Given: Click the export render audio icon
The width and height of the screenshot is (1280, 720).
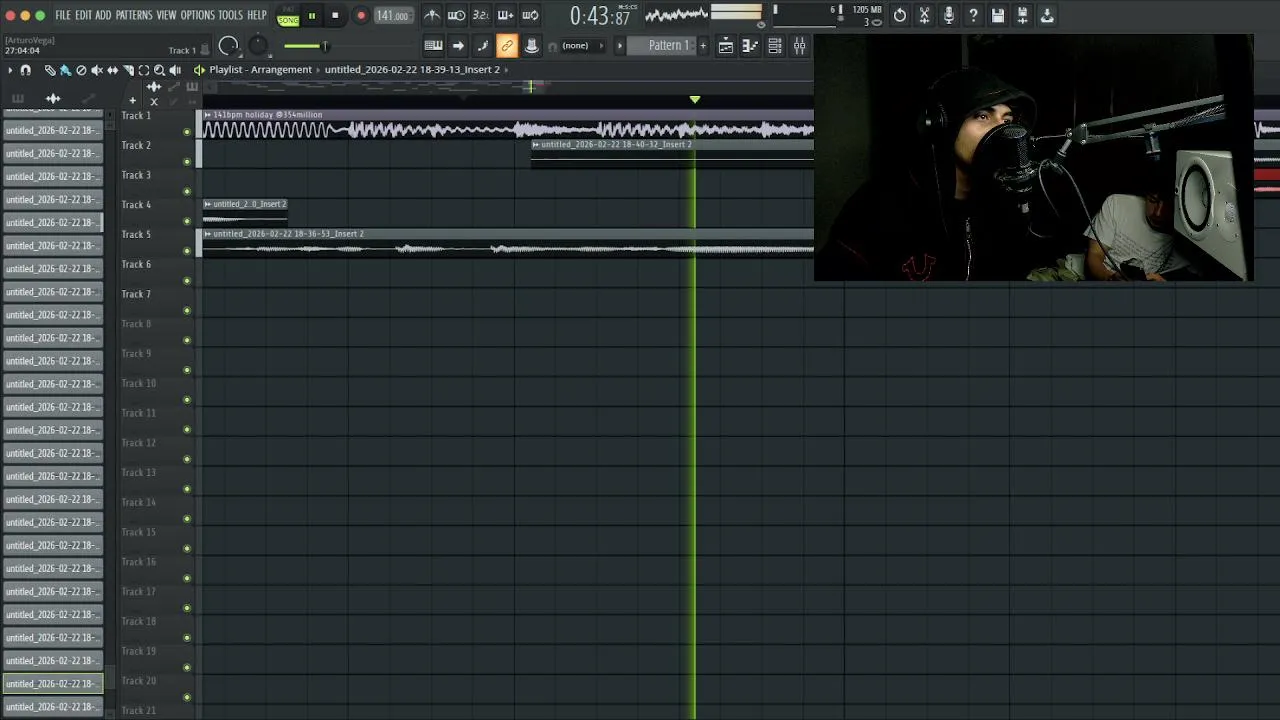Looking at the screenshot, I should (x=1022, y=15).
